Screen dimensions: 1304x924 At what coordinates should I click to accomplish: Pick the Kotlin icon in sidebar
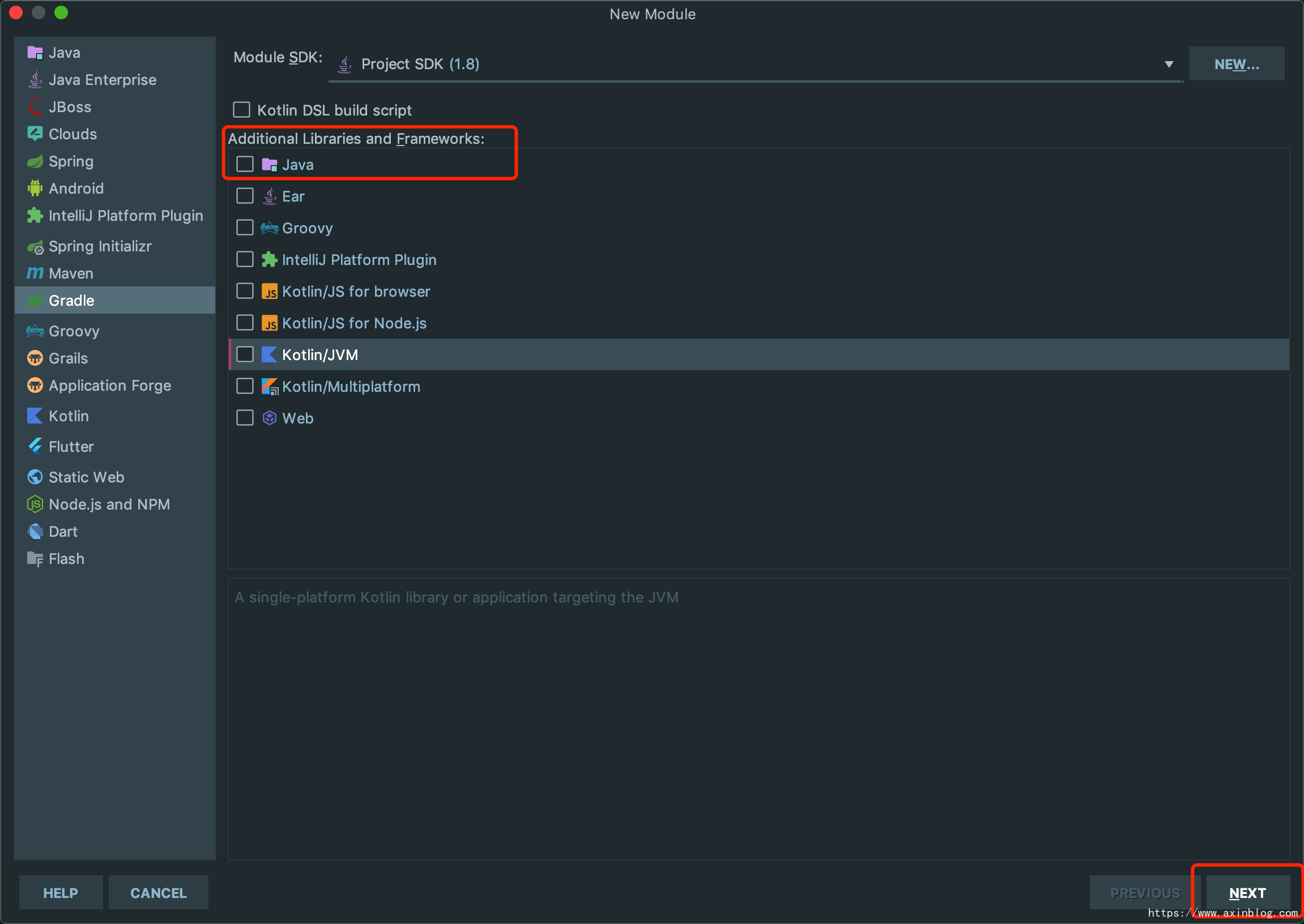(x=35, y=416)
